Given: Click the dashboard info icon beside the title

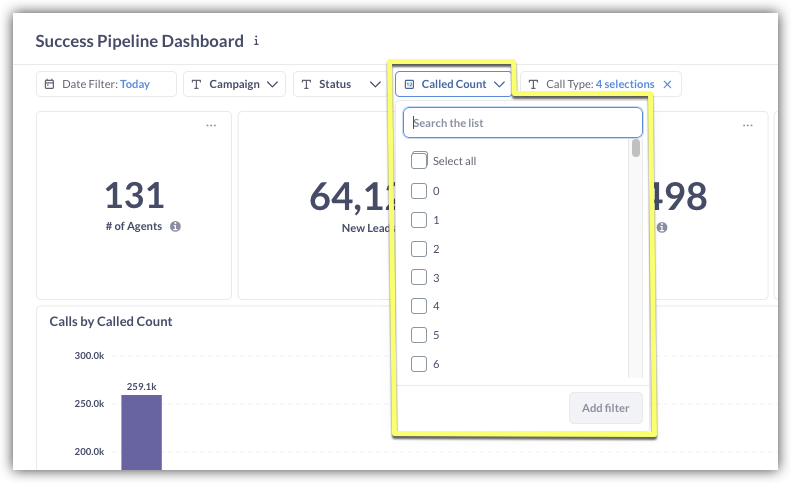Looking at the screenshot, I should [x=256, y=41].
